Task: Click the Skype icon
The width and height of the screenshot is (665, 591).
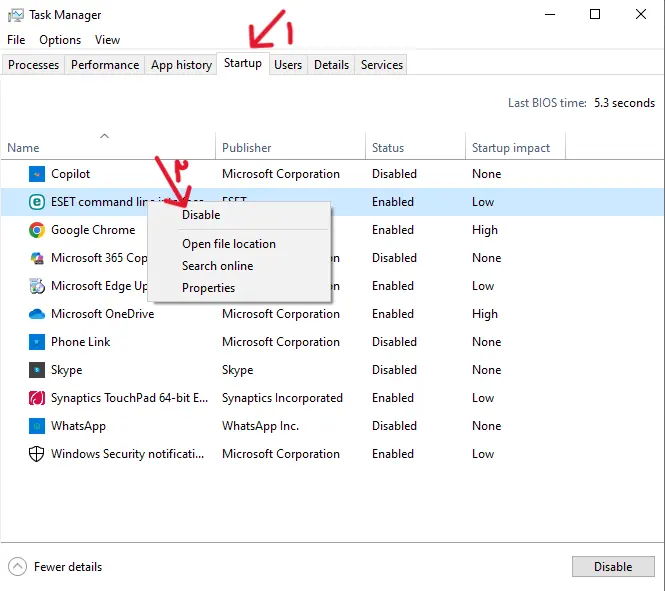Action: [x=36, y=370]
